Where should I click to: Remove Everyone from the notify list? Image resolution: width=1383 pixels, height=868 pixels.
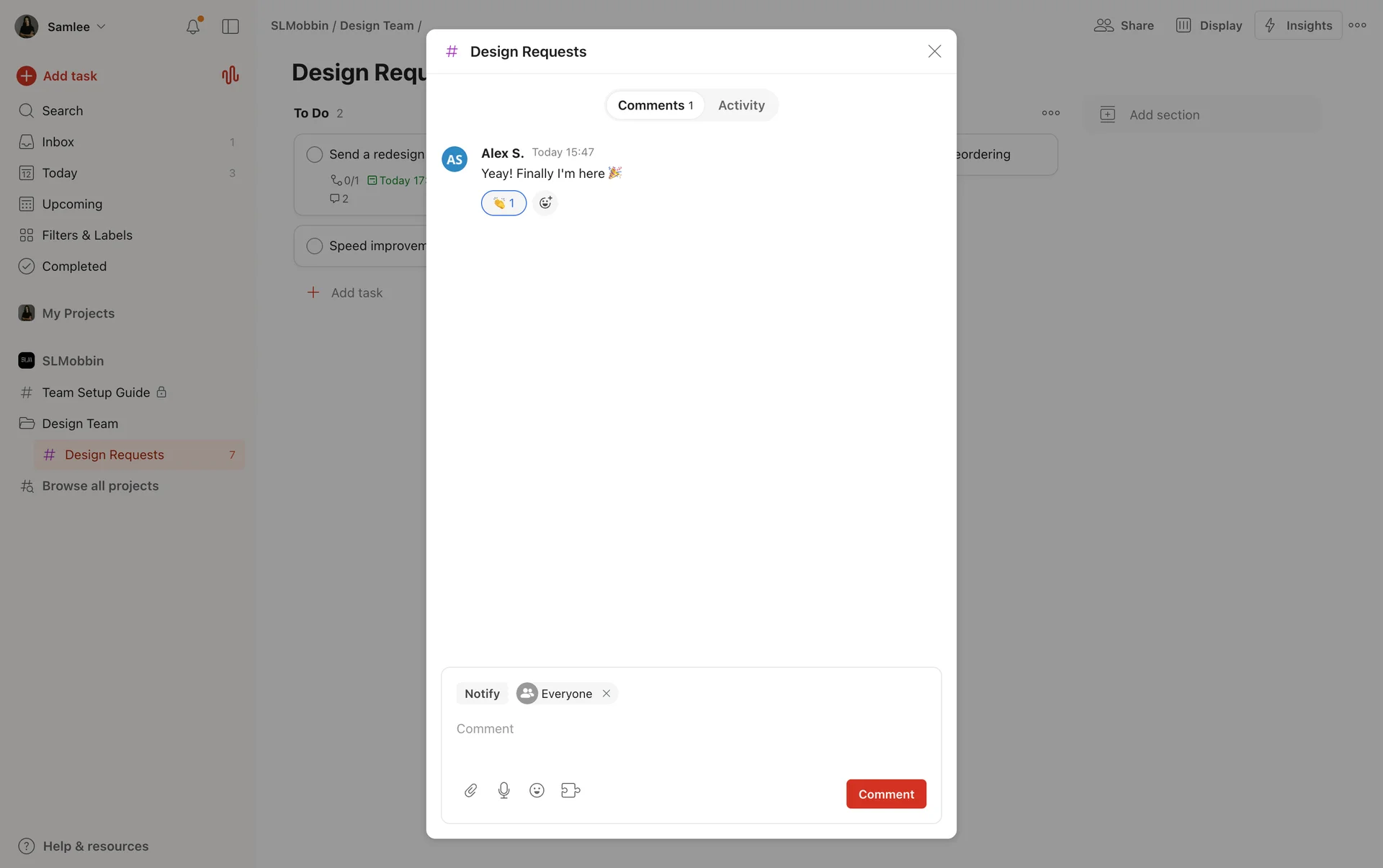(607, 694)
